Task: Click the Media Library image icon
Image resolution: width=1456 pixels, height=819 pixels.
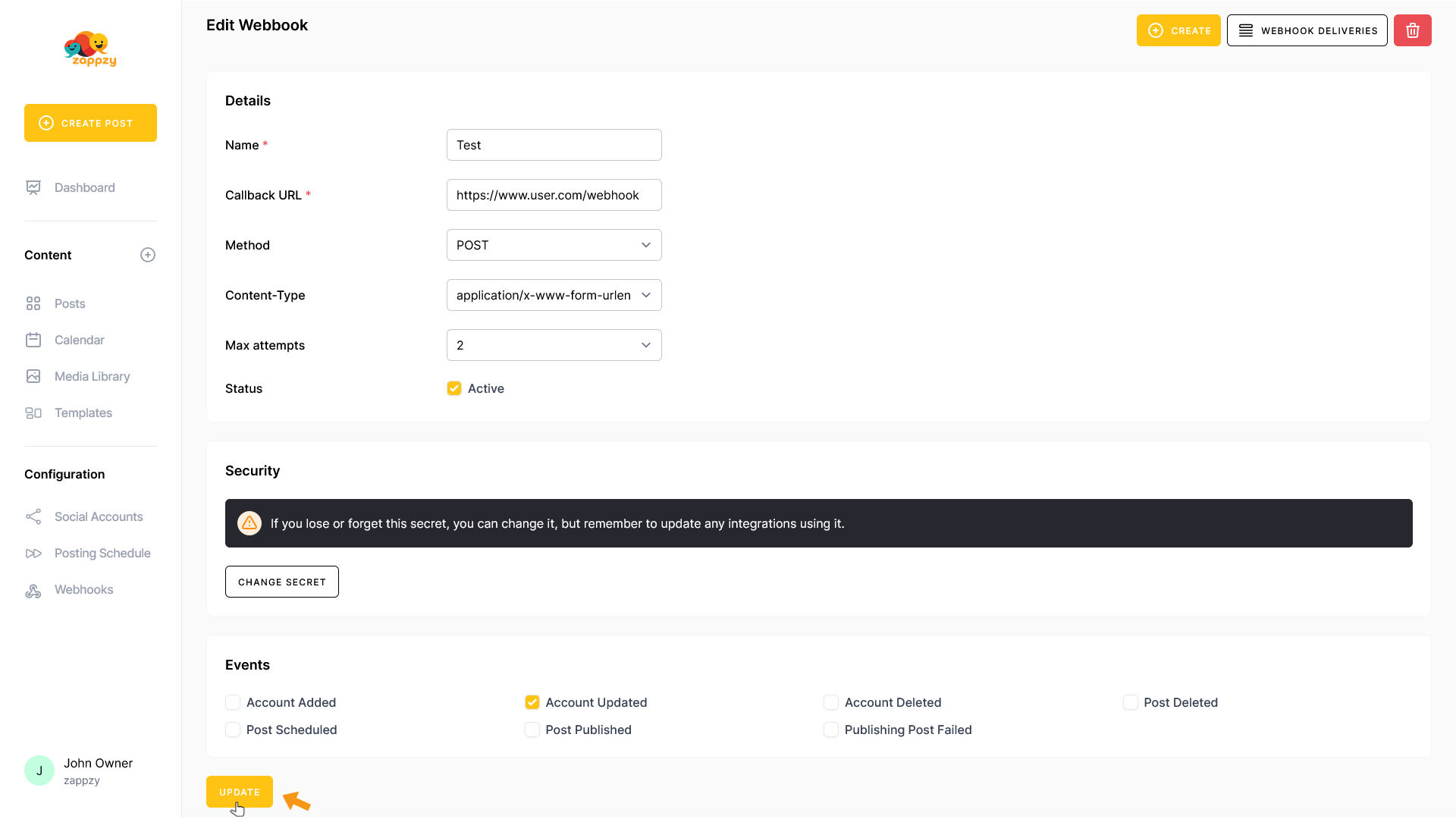Action: click(x=33, y=376)
